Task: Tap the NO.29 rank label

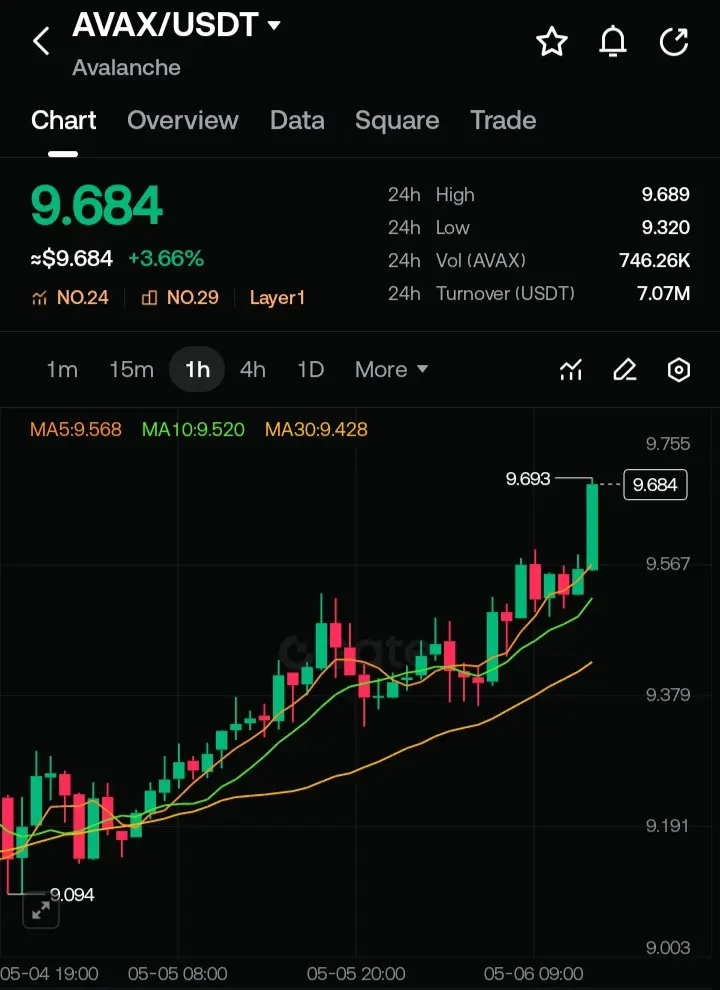Action: (x=193, y=298)
